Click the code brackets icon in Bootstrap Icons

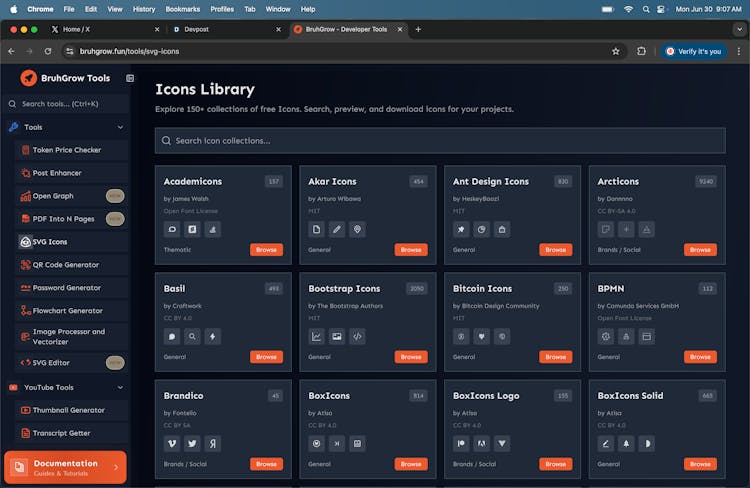pyautogui.click(x=357, y=336)
